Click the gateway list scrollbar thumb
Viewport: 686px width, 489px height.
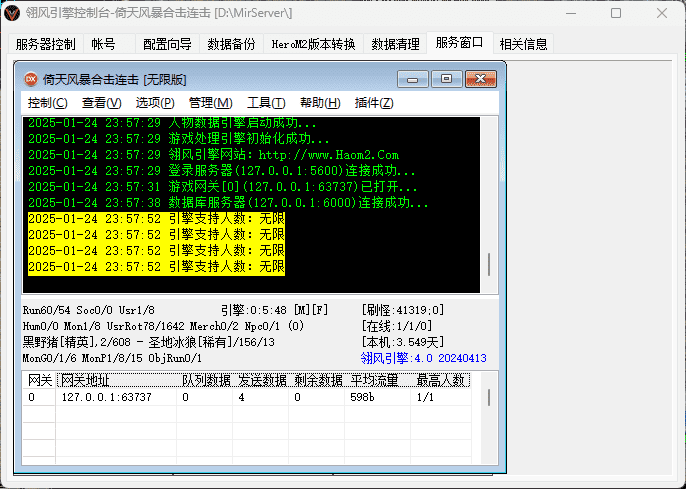489,397
